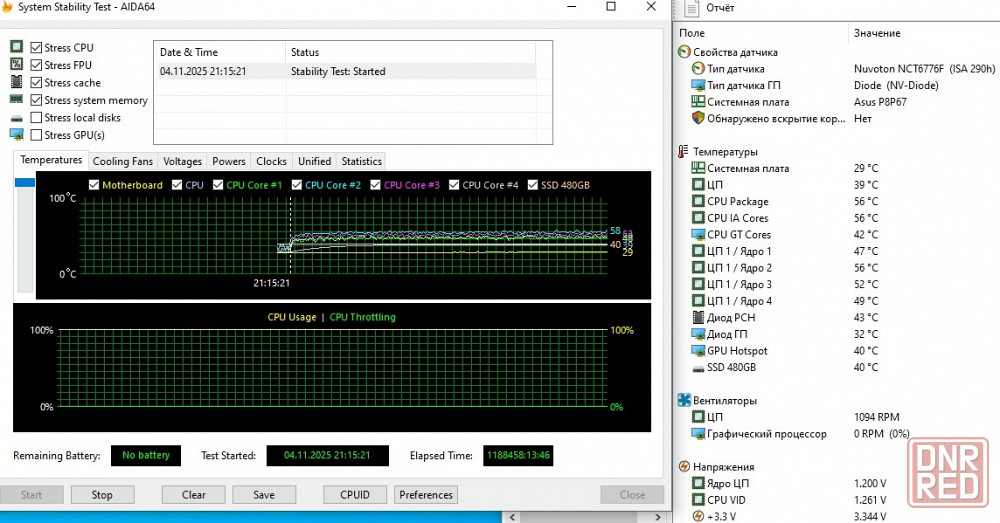Screen dimensions: 1000x523
Task: Click the Системная плата board icon under sensor properties
Action: point(698,101)
